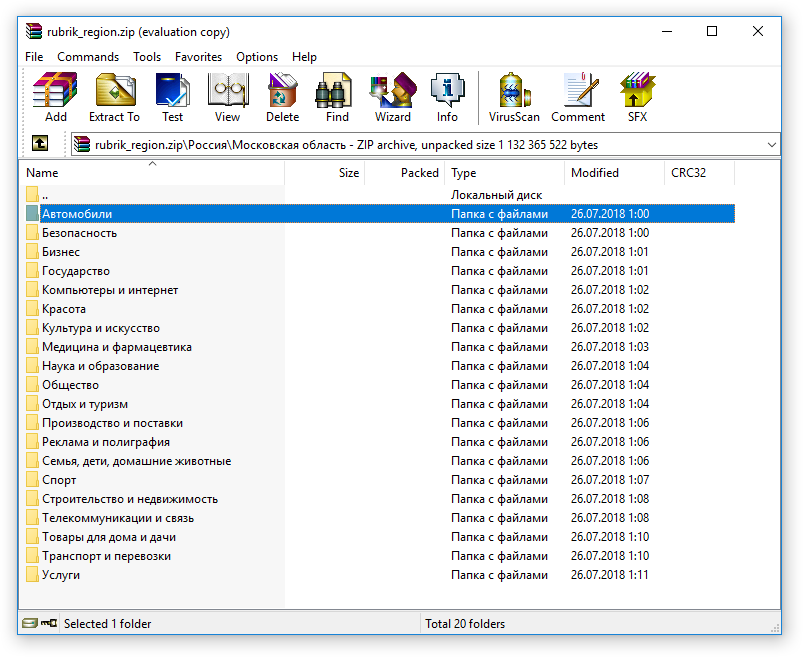The image size is (803, 657).
Task: Click the Extract To toolbar icon
Action: [114, 98]
